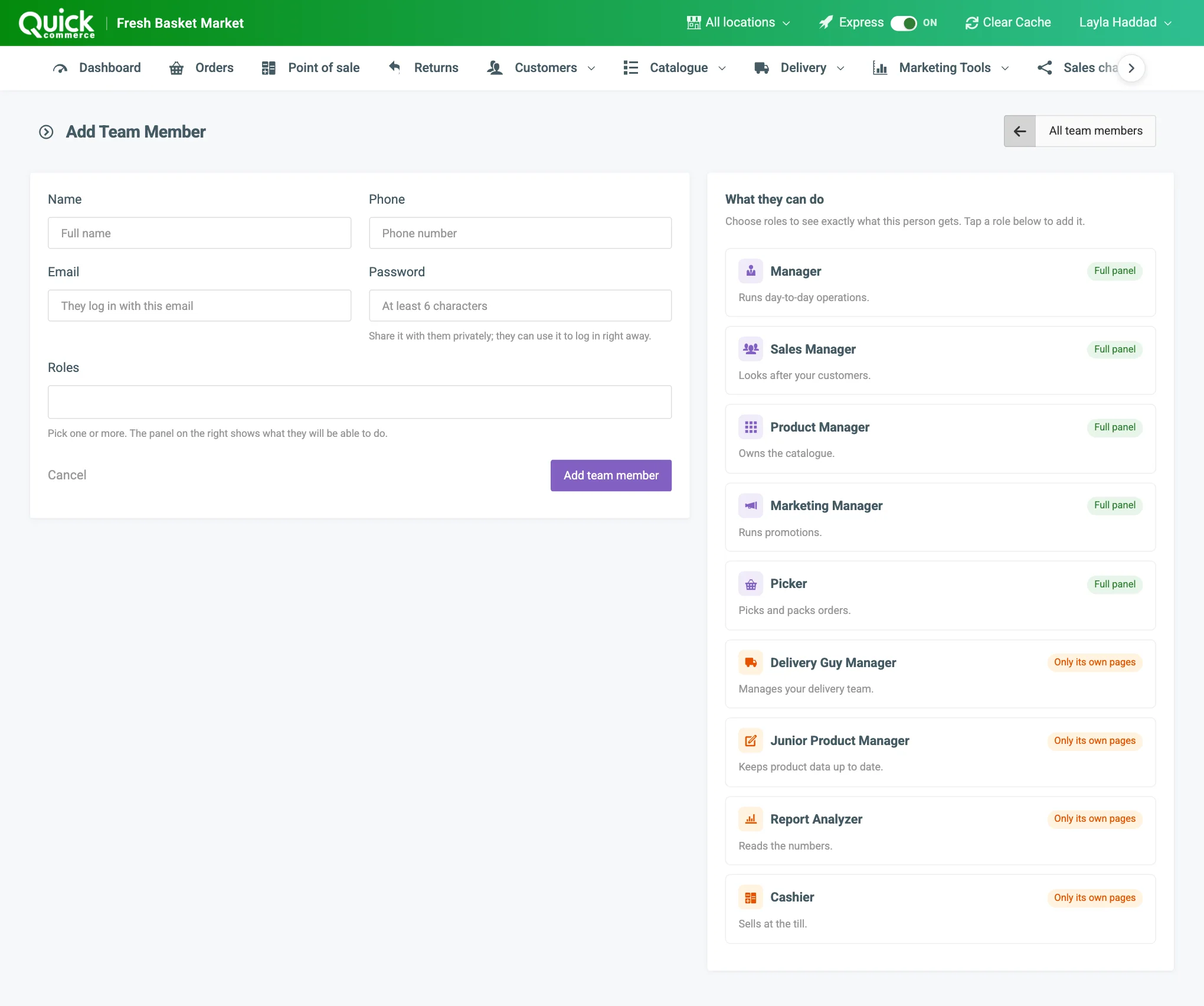Click the Cancel link

click(67, 475)
